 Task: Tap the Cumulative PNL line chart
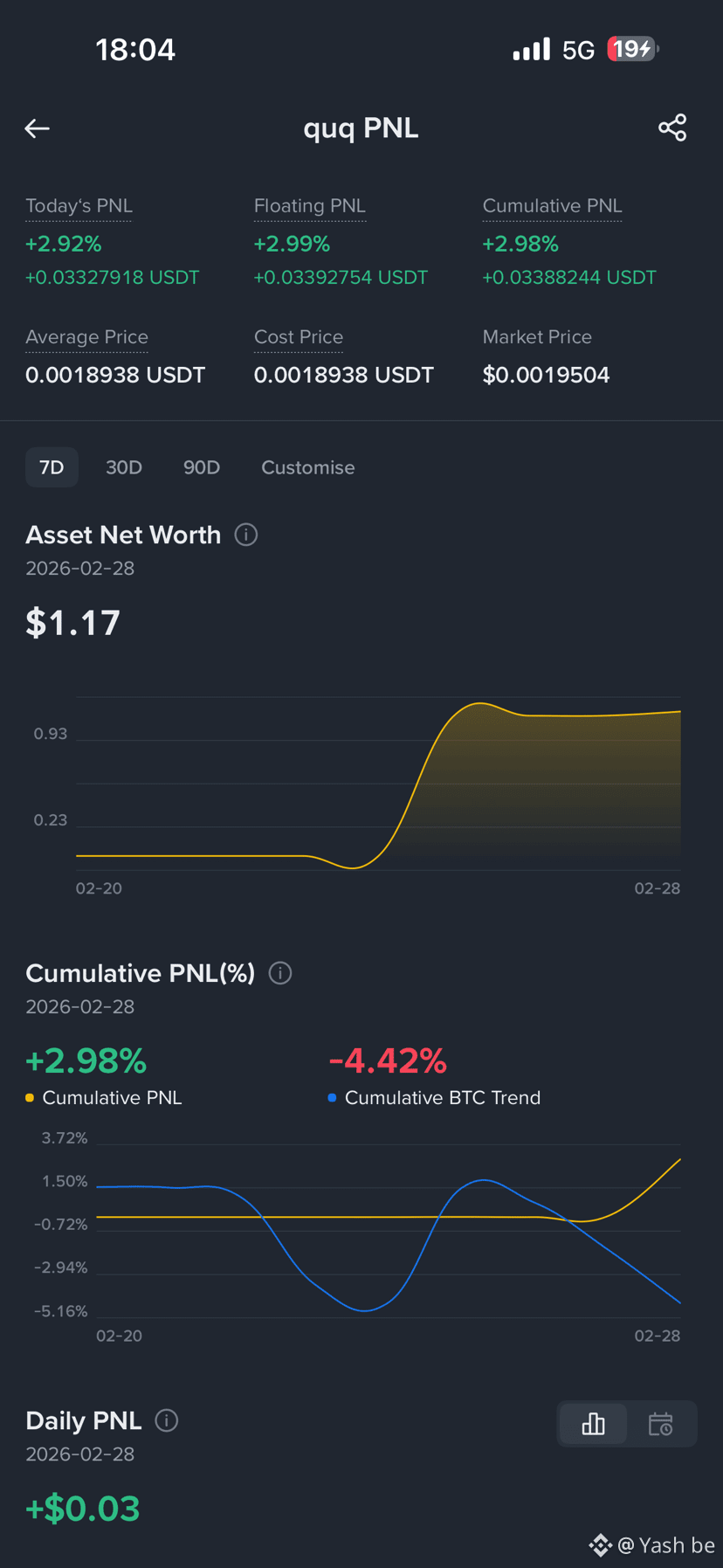point(388,1230)
